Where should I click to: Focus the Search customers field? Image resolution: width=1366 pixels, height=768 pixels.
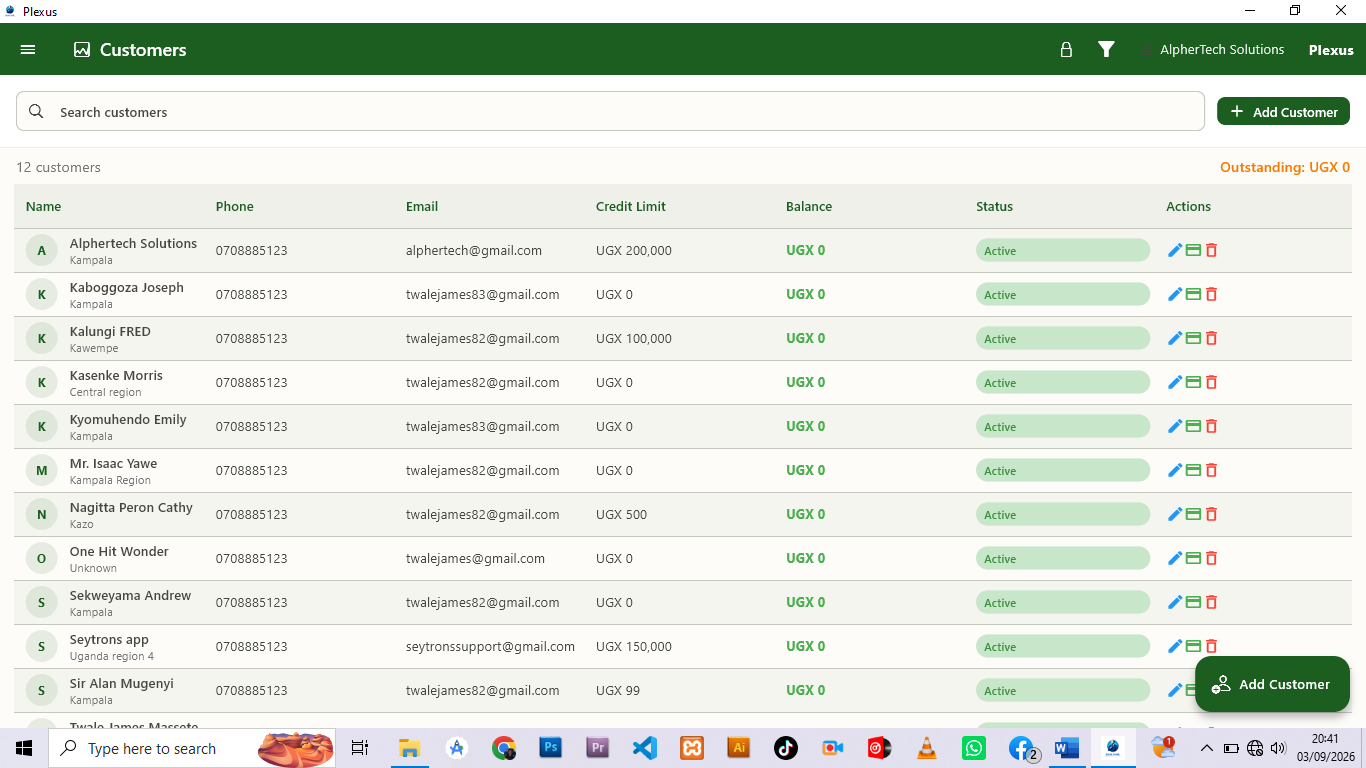click(x=610, y=111)
